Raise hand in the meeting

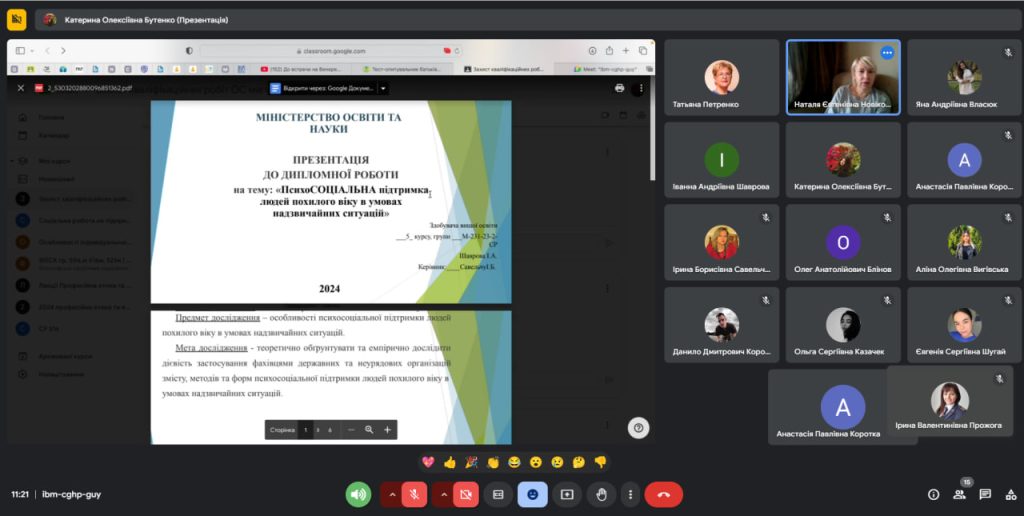pos(601,494)
